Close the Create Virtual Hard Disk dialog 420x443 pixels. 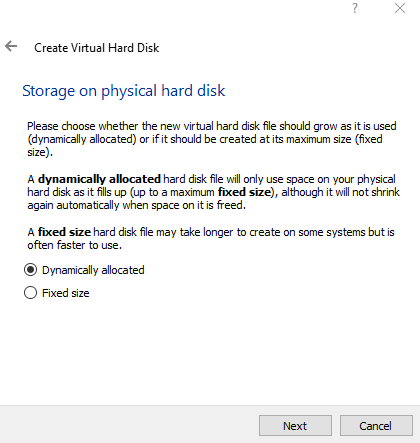400,8
